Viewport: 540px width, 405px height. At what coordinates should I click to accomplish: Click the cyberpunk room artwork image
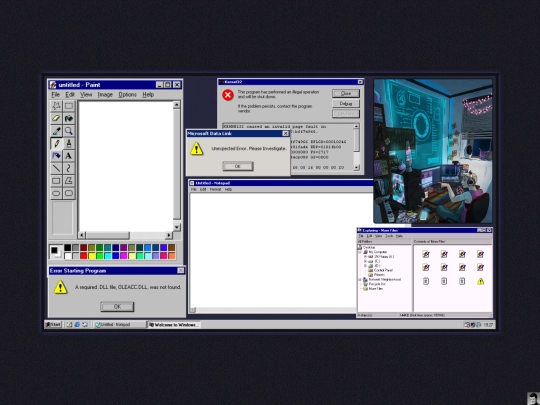(x=433, y=151)
